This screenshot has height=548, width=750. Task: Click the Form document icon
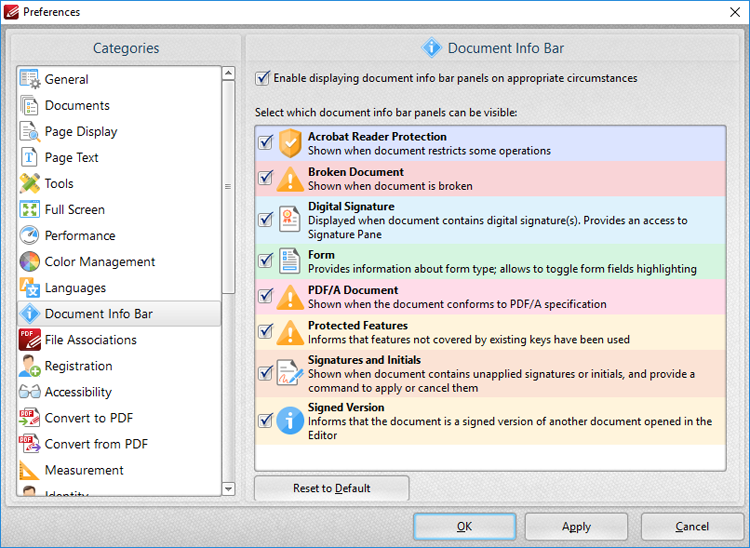pyautogui.click(x=290, y=261)
